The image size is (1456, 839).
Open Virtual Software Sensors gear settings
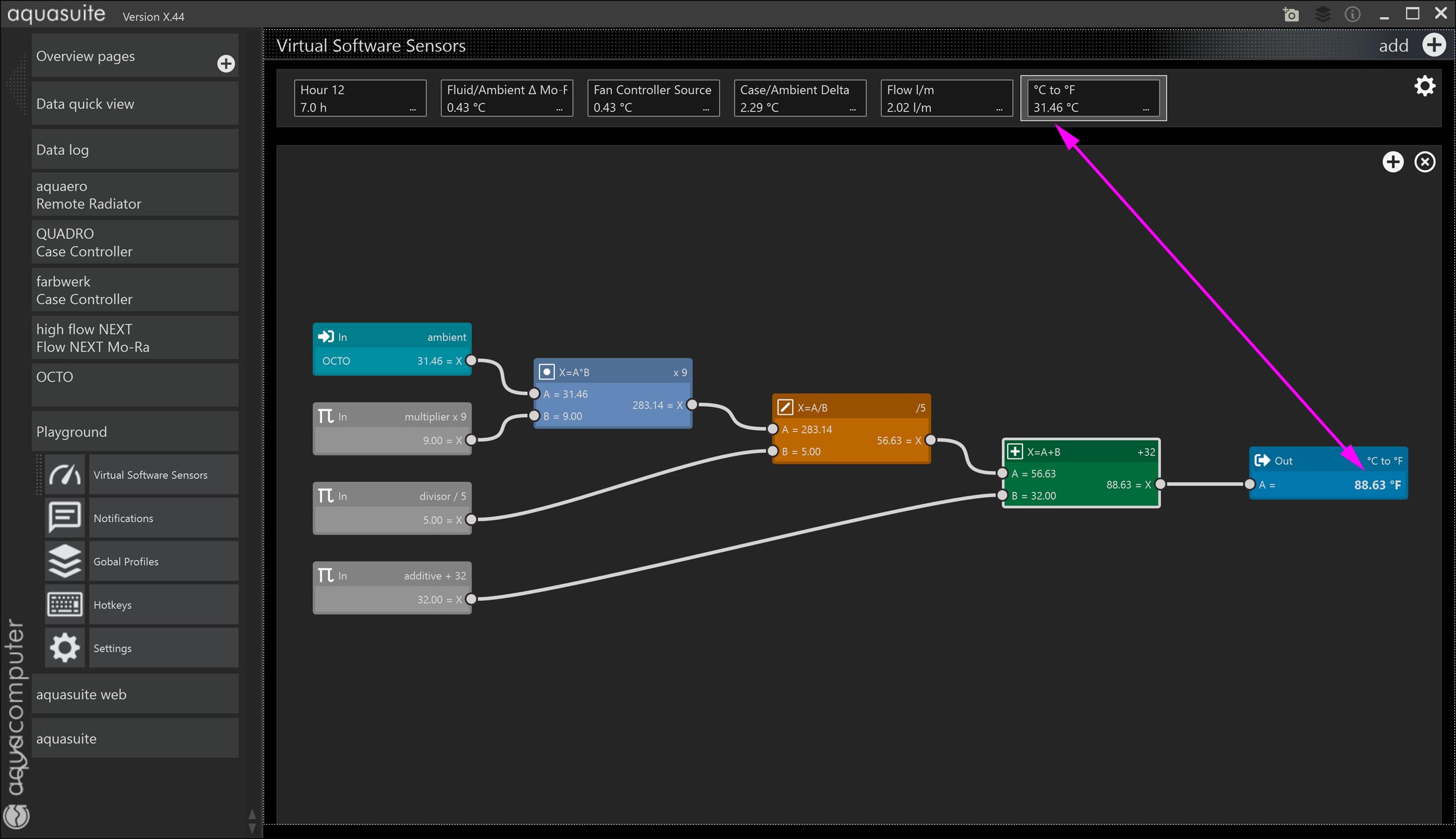[x=1424, y=87]
